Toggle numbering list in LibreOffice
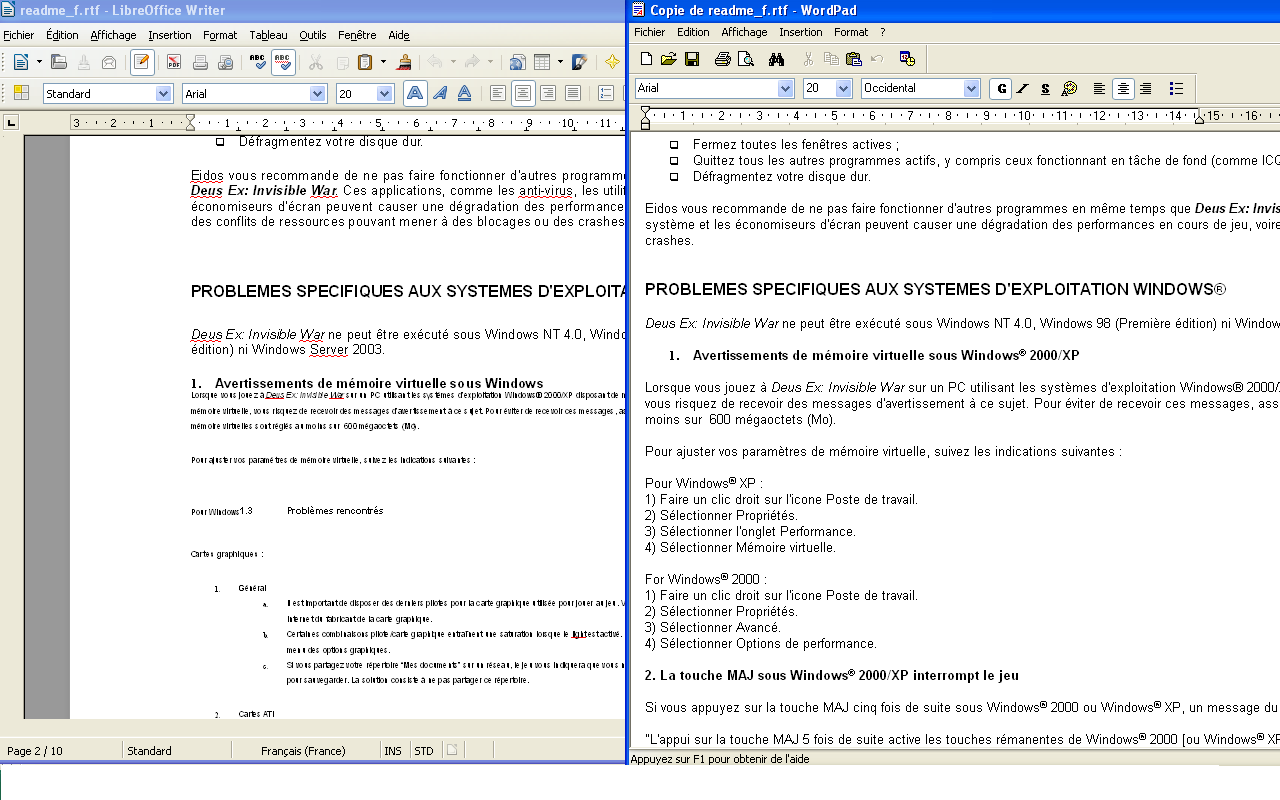The height and width of the screenshot is (800, 1280). tap(606, 93)
